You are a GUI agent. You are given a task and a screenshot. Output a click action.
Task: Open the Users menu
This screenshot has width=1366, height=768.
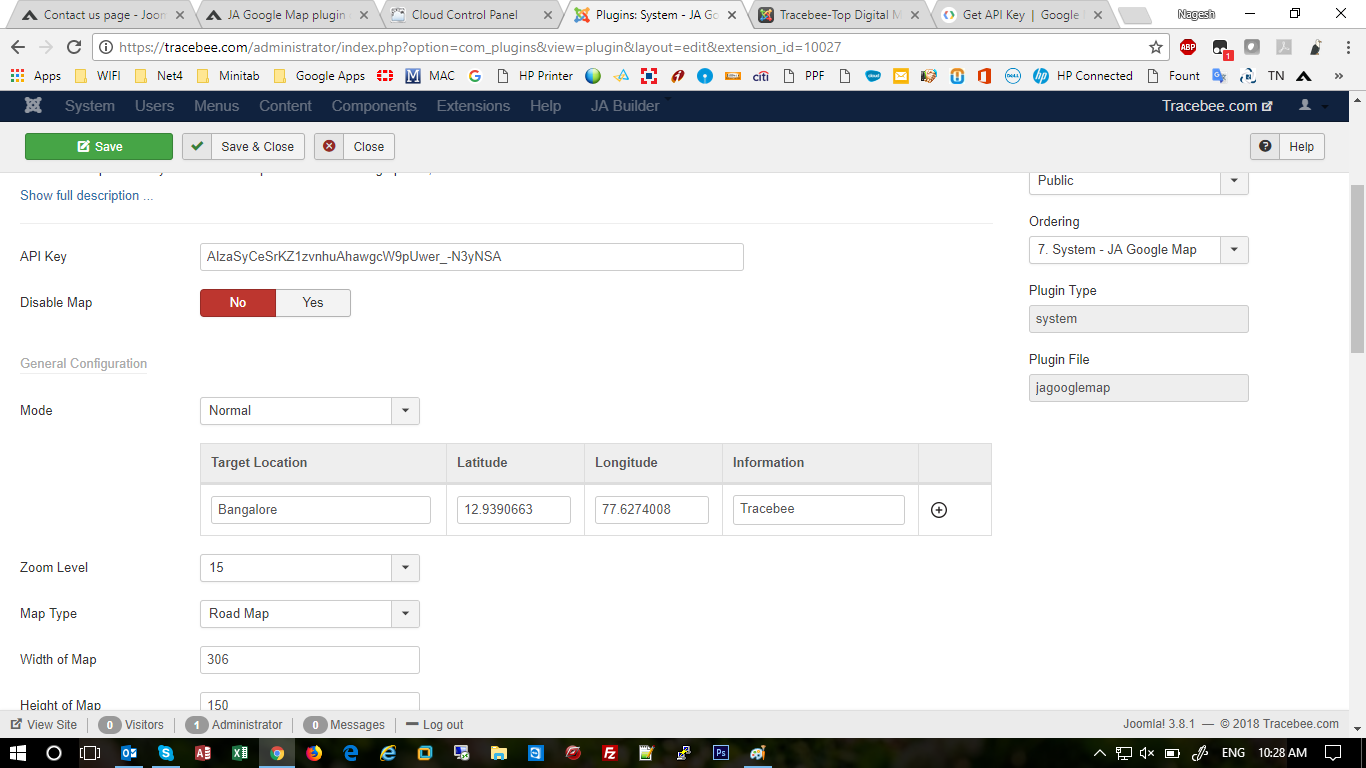point(155,106)
